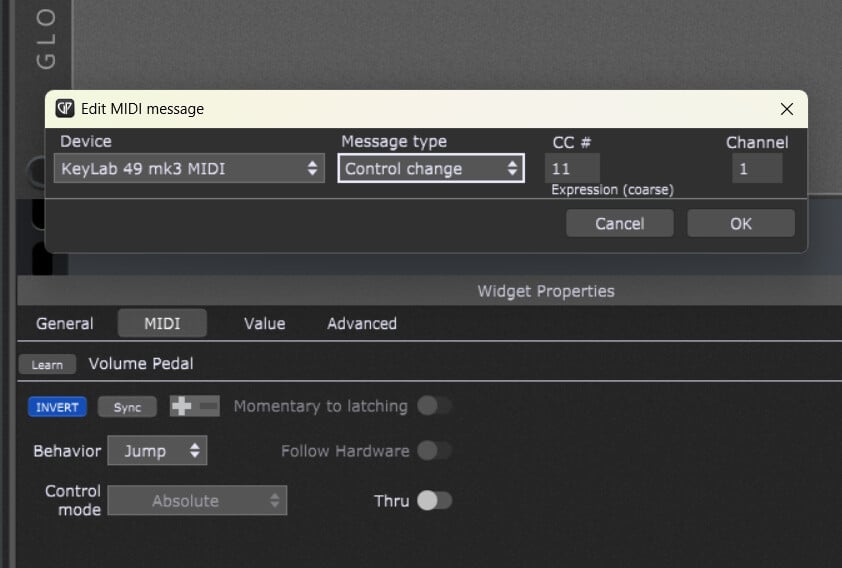Click the Learn button beside Volume Pedal

(47, 365)
